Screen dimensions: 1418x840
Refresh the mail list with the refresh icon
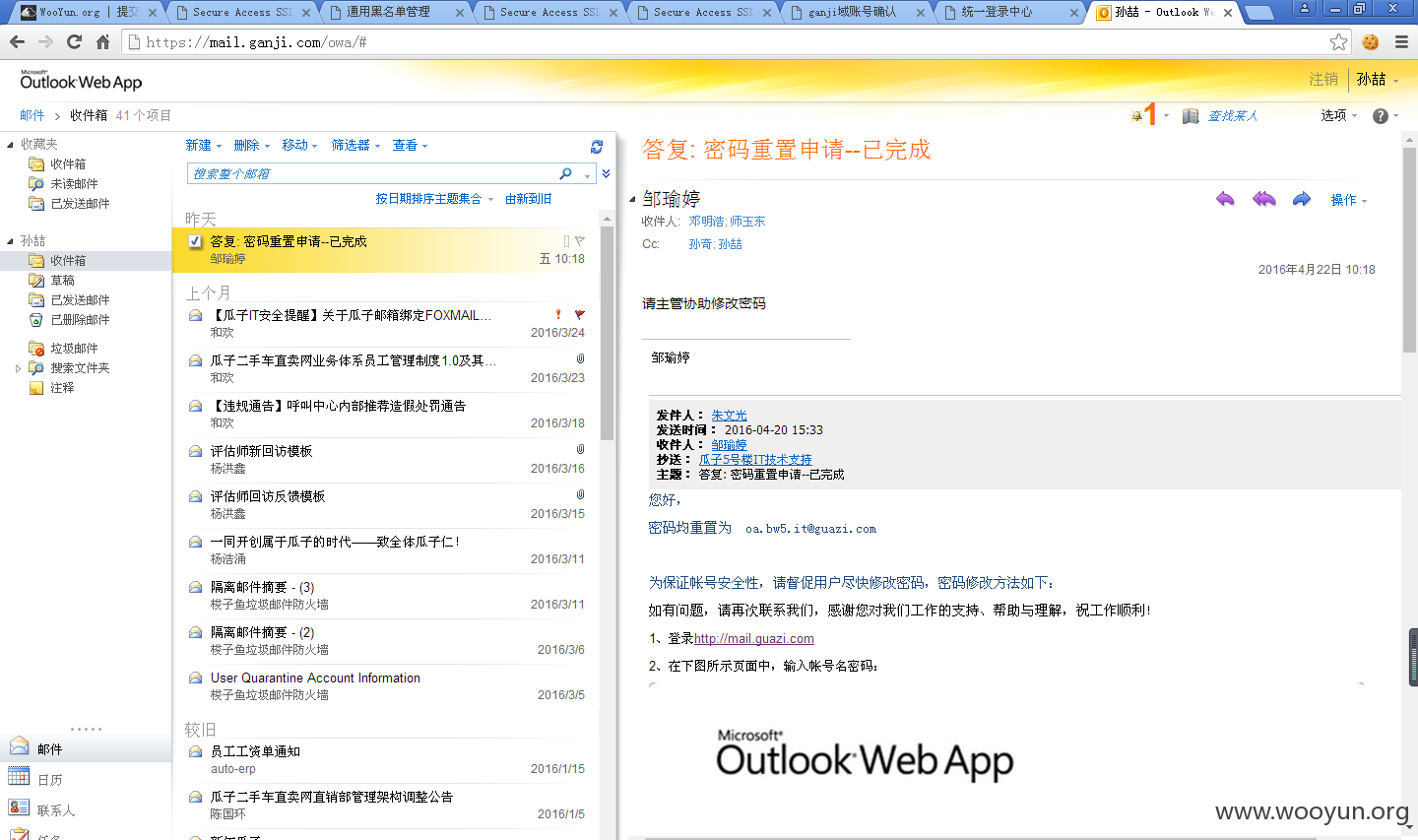click(x=597, y=146)
